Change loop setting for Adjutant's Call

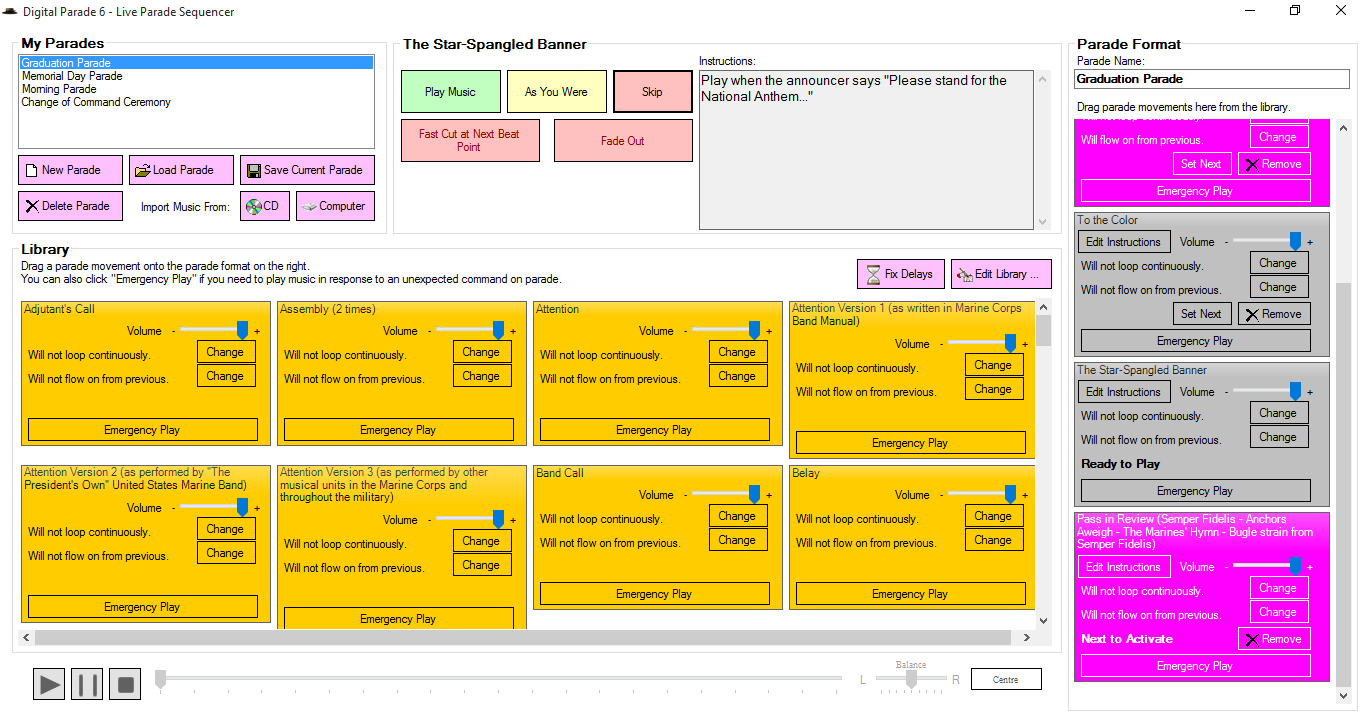[x=225, y=352]
